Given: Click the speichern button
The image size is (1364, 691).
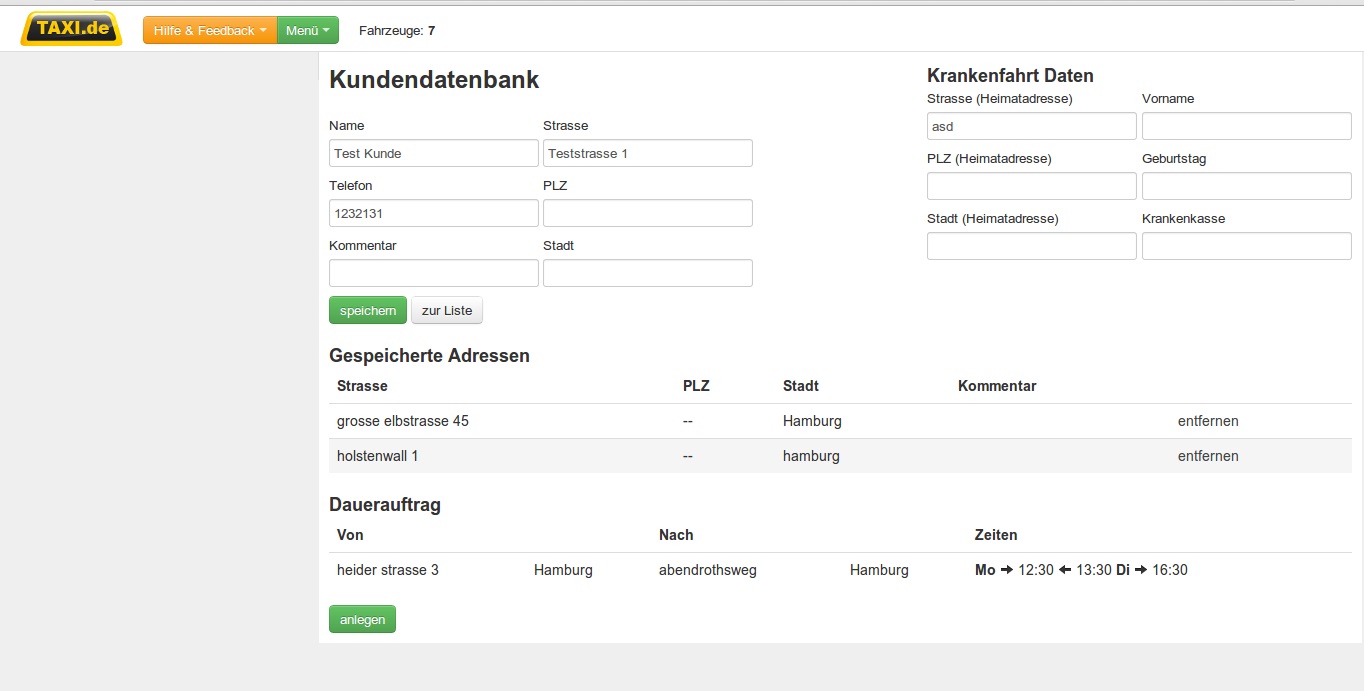Looking at the screenshot, I should pos(367,311).
